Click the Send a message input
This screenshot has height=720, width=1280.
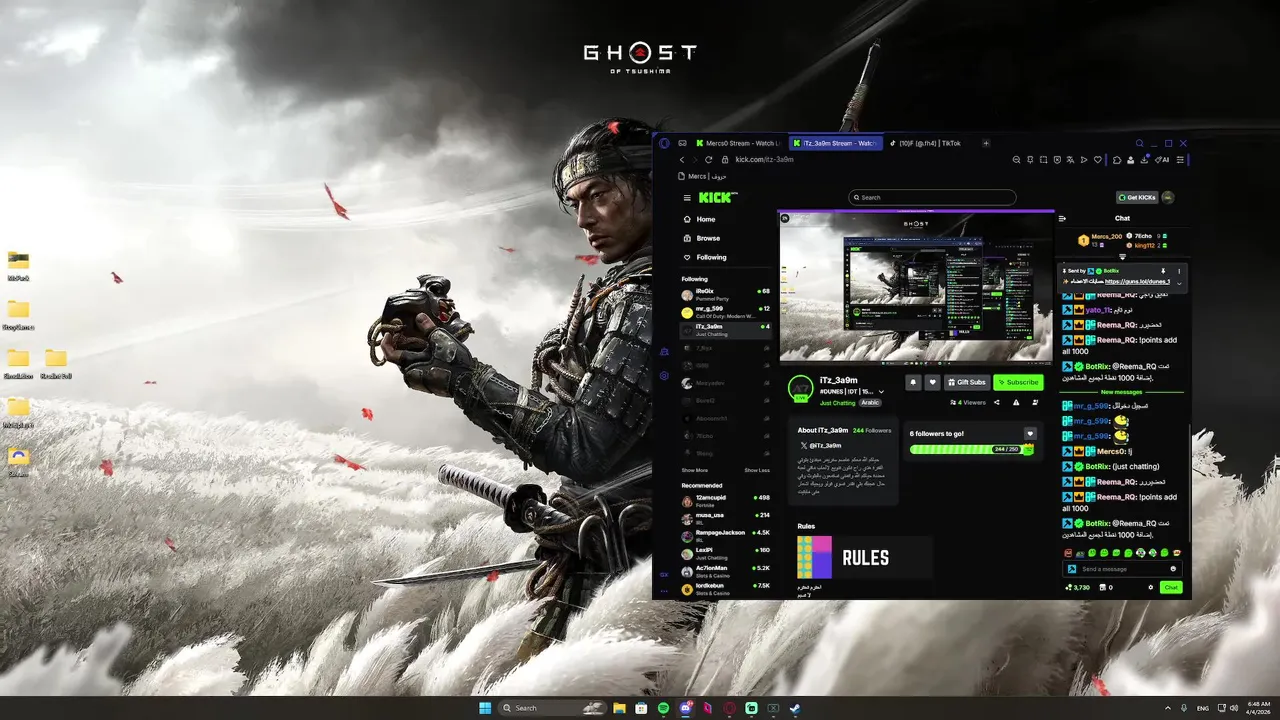tap(1121, 569)
